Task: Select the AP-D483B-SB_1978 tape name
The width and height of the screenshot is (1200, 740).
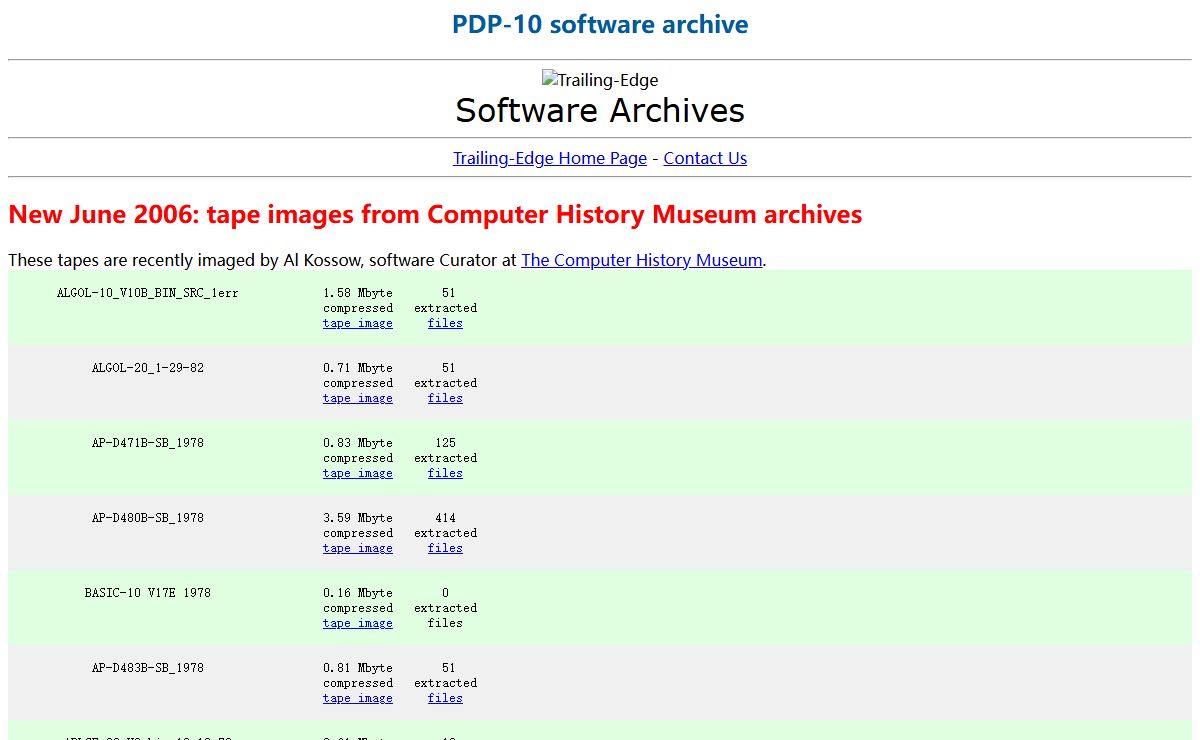Action: [147, 668]
